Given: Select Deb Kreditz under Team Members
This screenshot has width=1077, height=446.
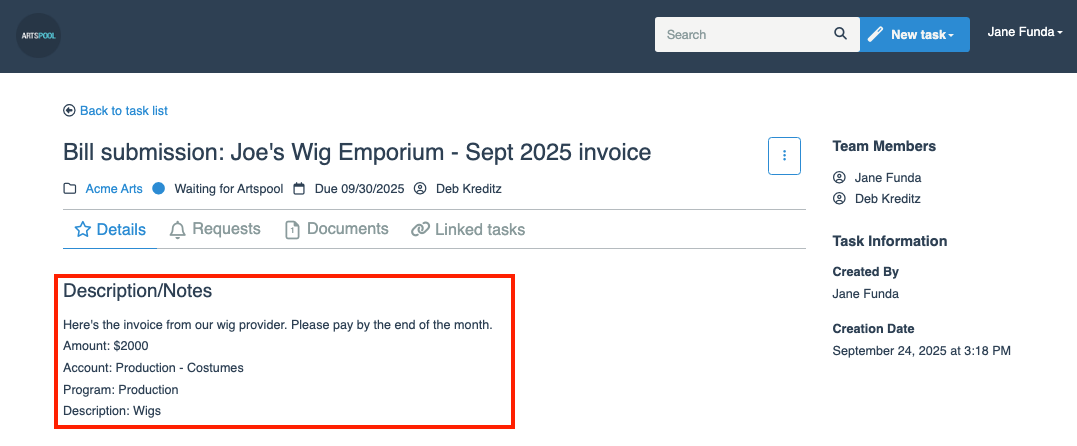Looking at the screenshot, I should click(888, 199).
